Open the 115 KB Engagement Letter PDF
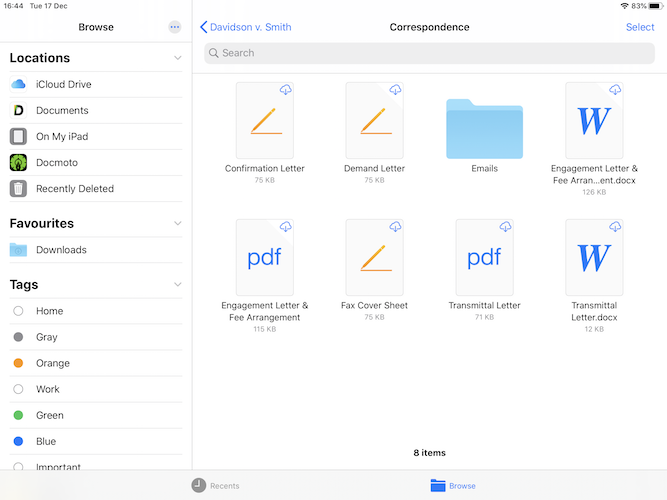The width and height of the screenshot is (667, 500). (x=265, y=257)
